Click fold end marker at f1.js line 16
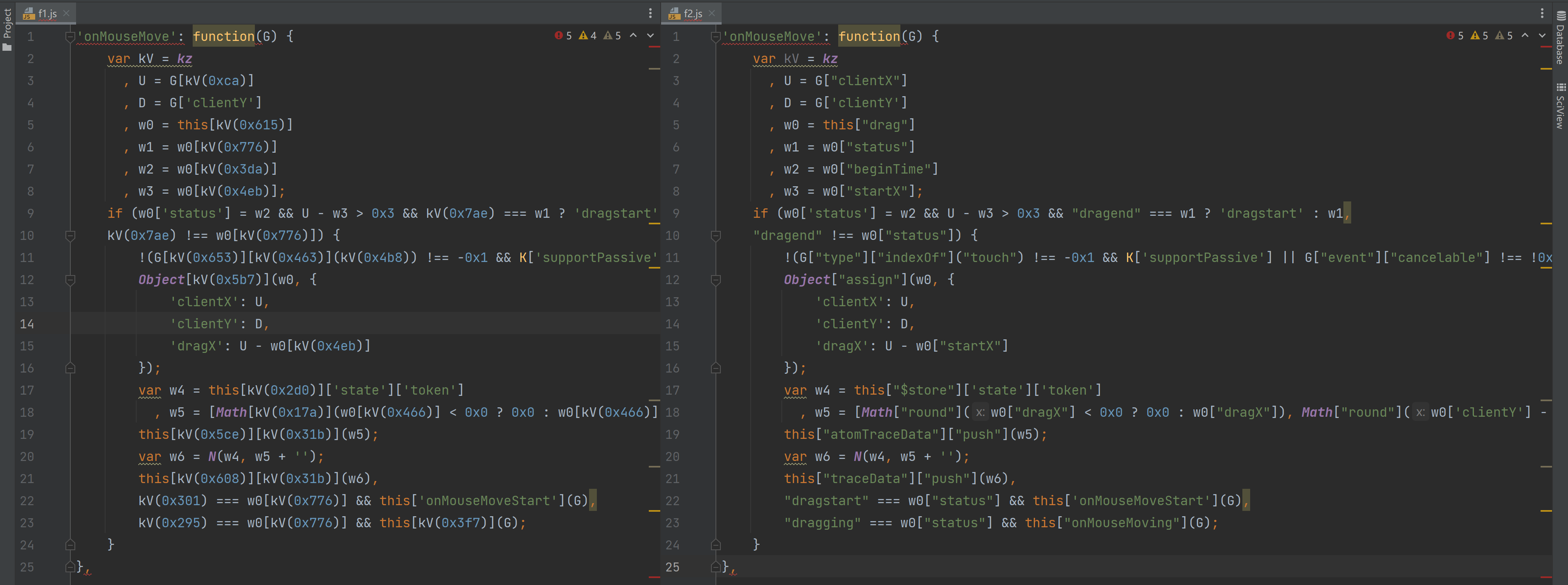Viewport: 1568px width, 585px height. click(x=70, y=368)
